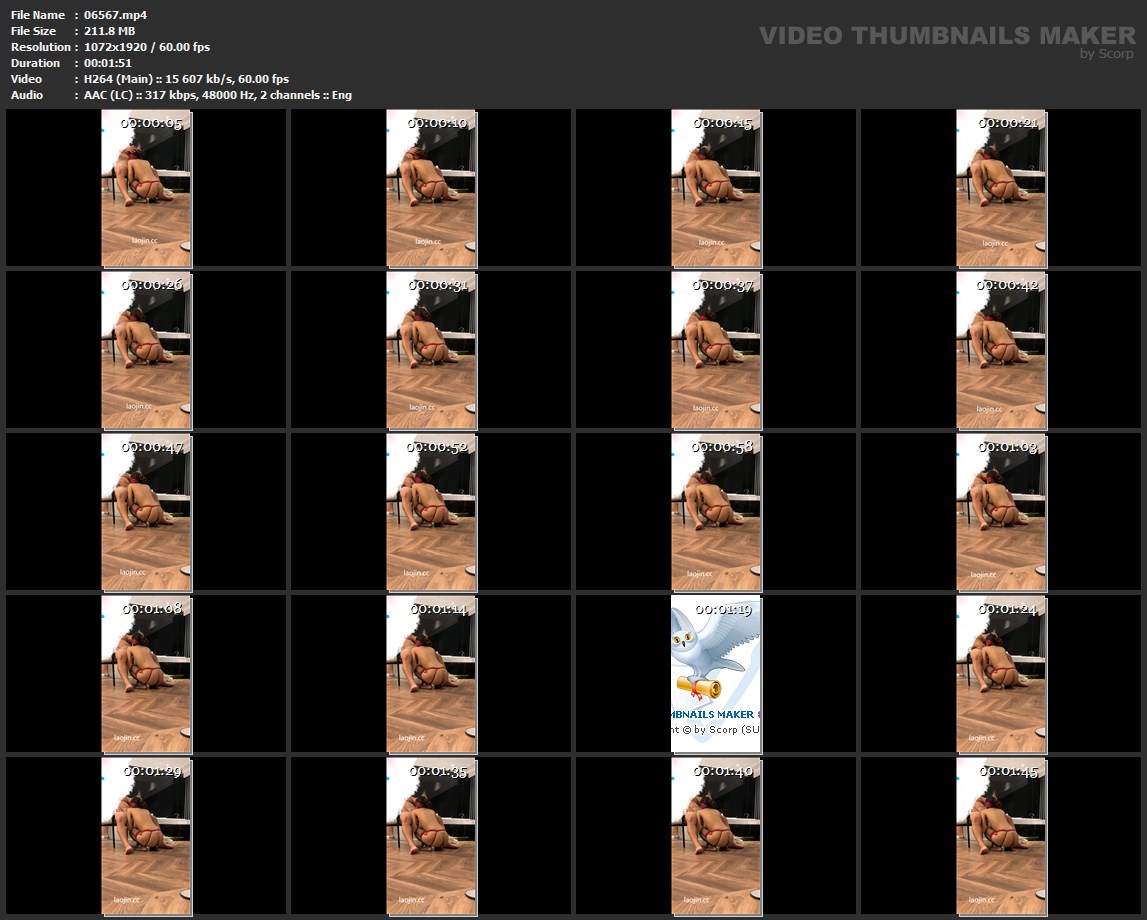Select the thumbnail marked 00:00:10
1147x920 pixels.
[x=431, y=188]
